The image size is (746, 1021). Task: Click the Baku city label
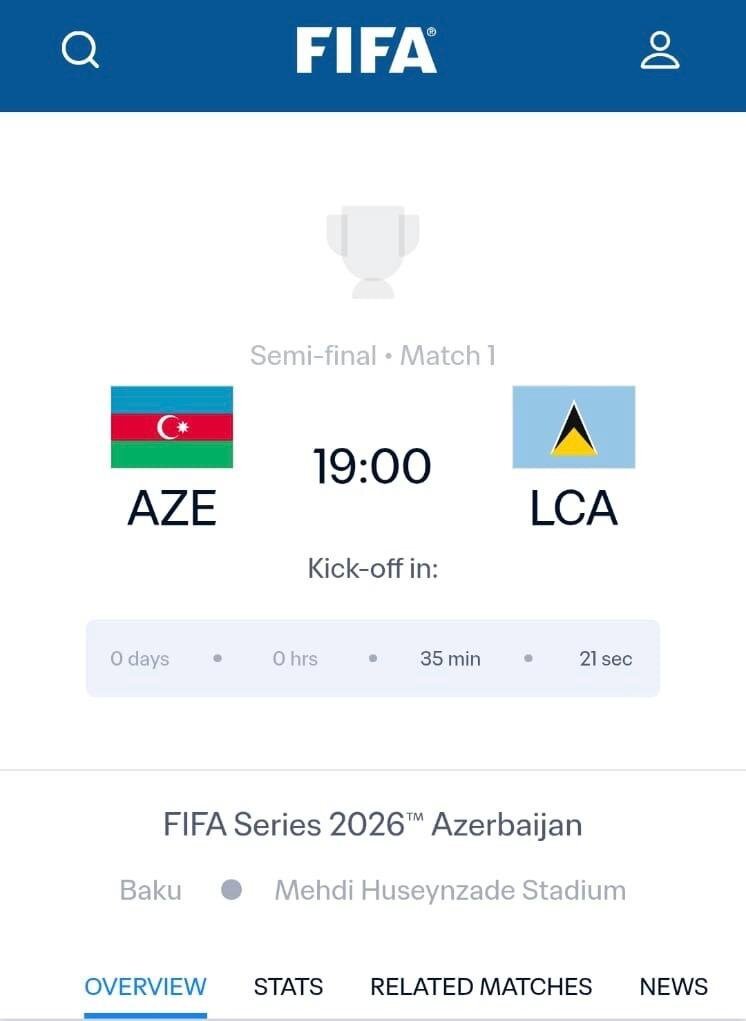[151, 890]
